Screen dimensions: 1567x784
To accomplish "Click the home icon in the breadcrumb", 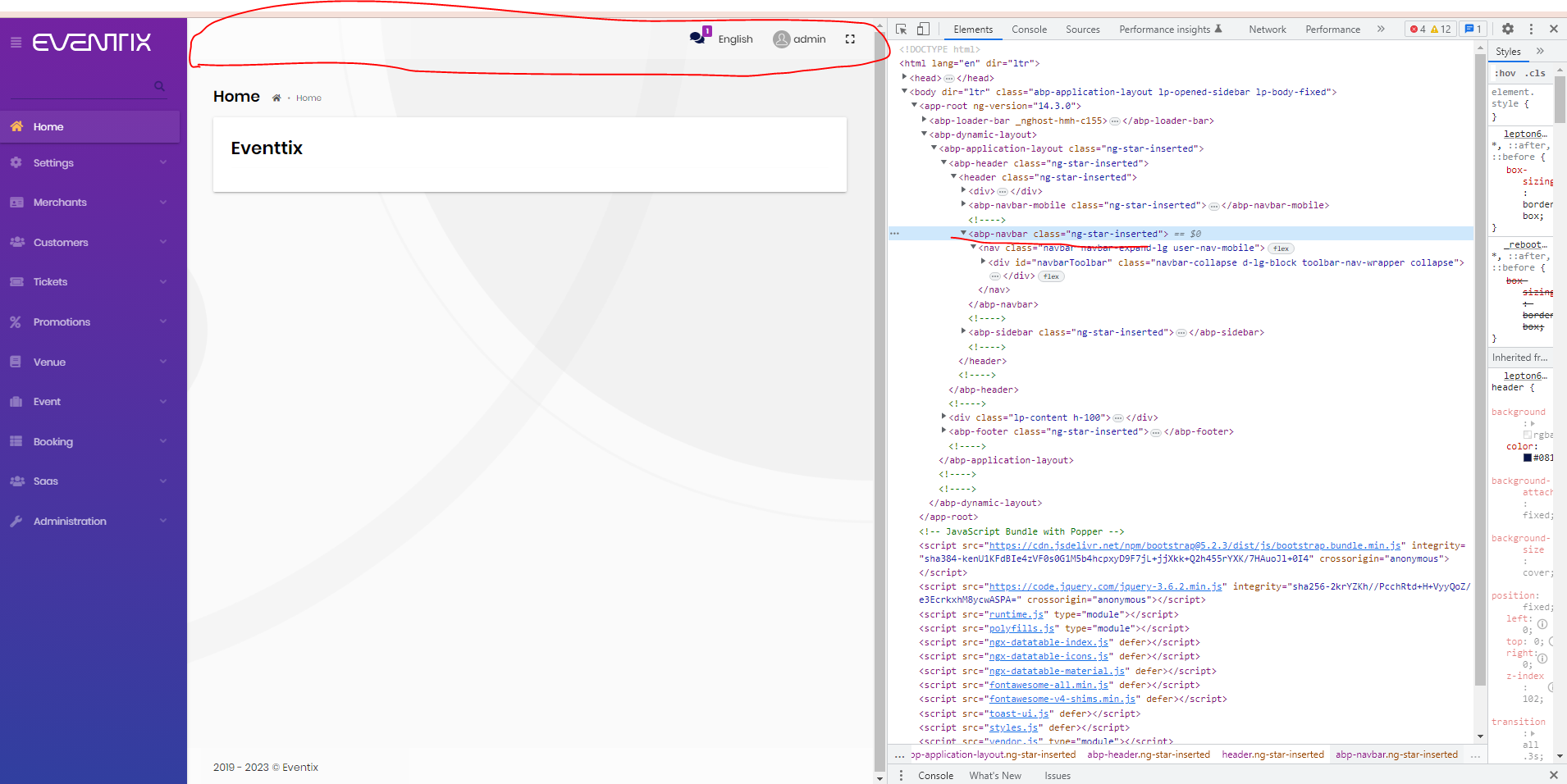I will tap(276, 98).
